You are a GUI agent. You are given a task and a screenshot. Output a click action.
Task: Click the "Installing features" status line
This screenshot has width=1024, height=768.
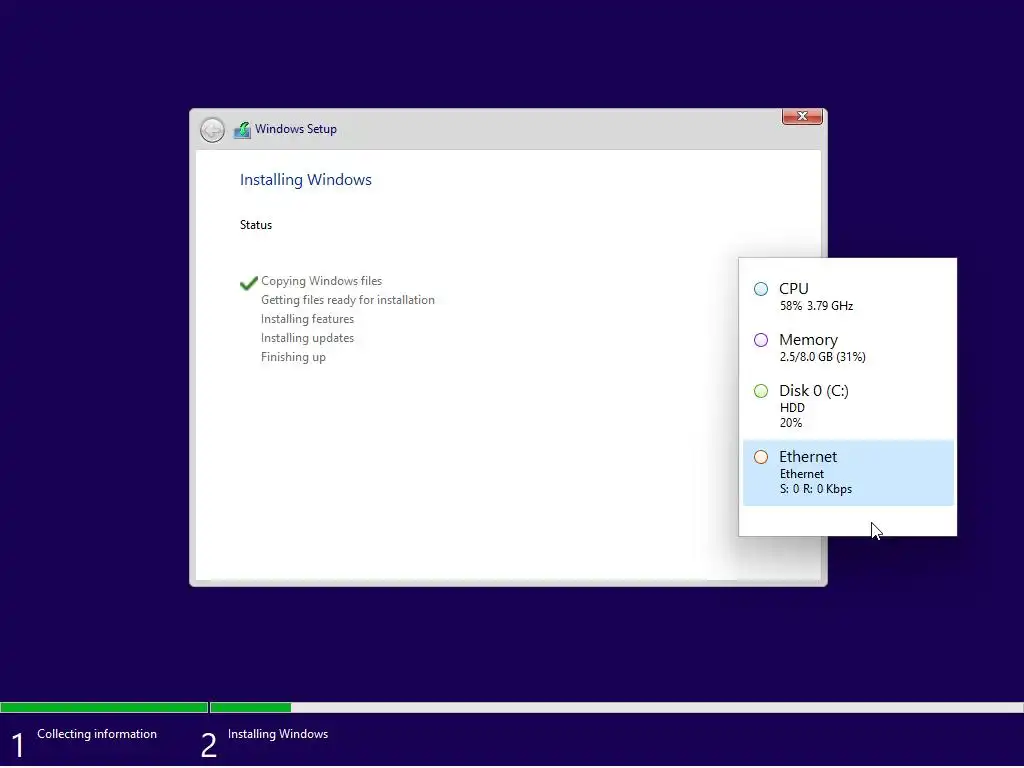coord(307,319)
